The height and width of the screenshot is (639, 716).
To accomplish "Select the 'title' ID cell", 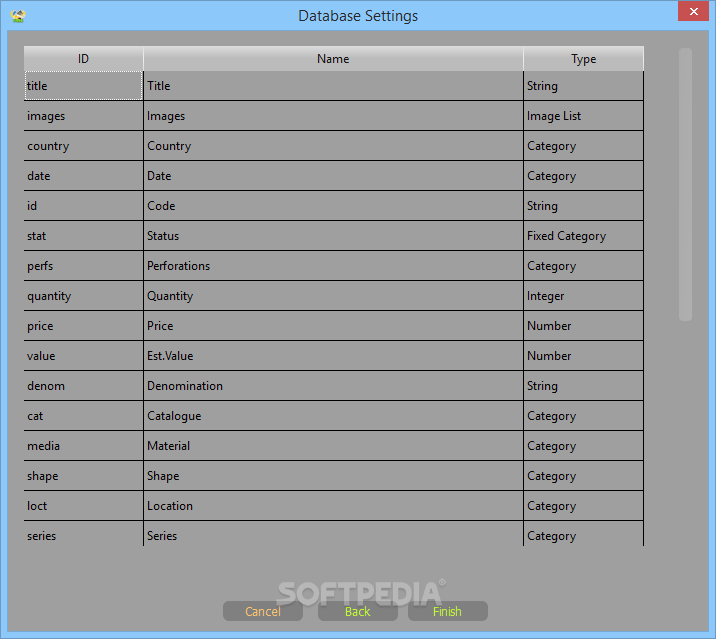I will pyautogui.click(x=84, y=85).
